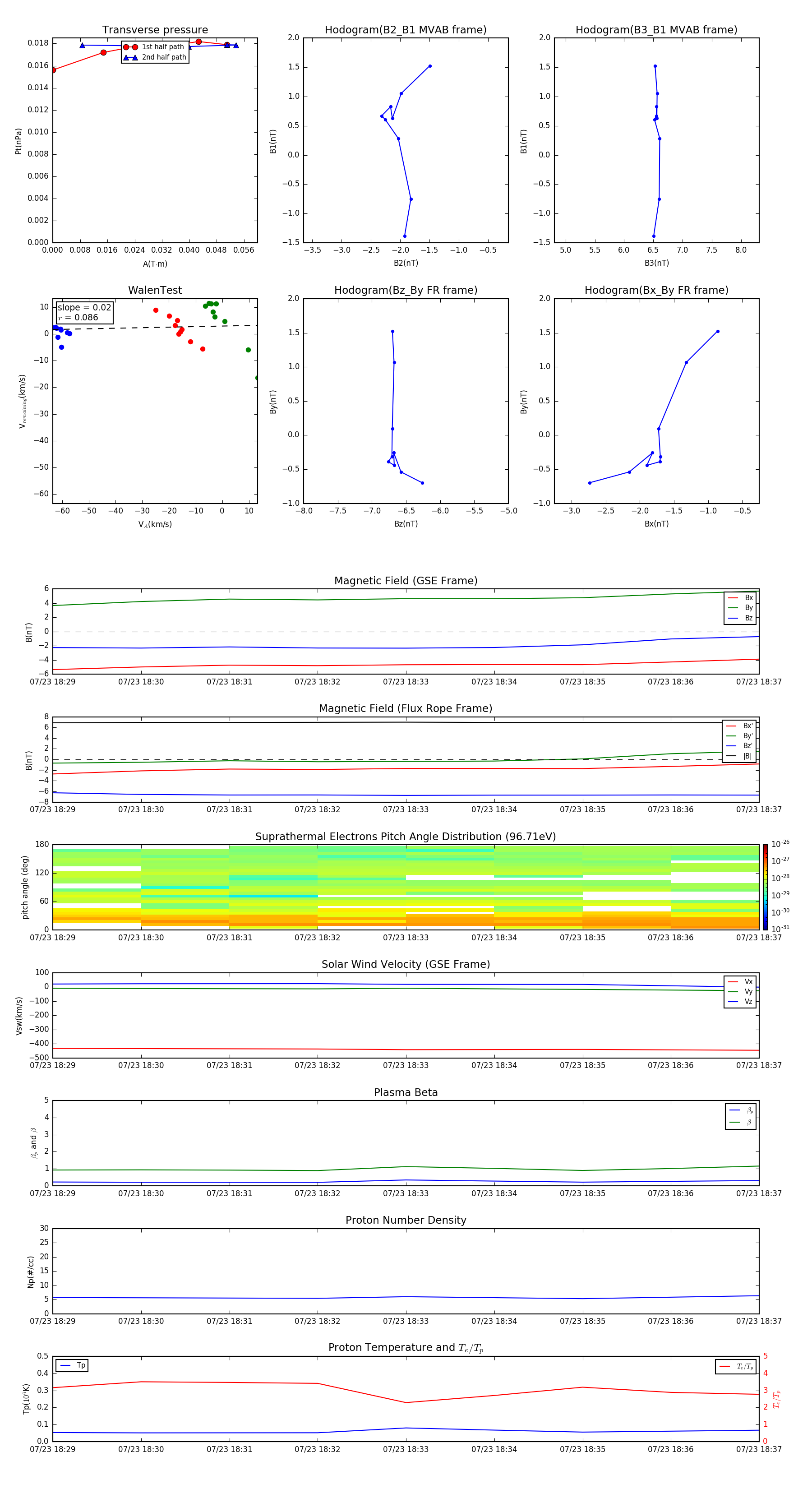Click the "Bx" entry in GSE legend
The image size is (812, 1489).
point(740,598)
